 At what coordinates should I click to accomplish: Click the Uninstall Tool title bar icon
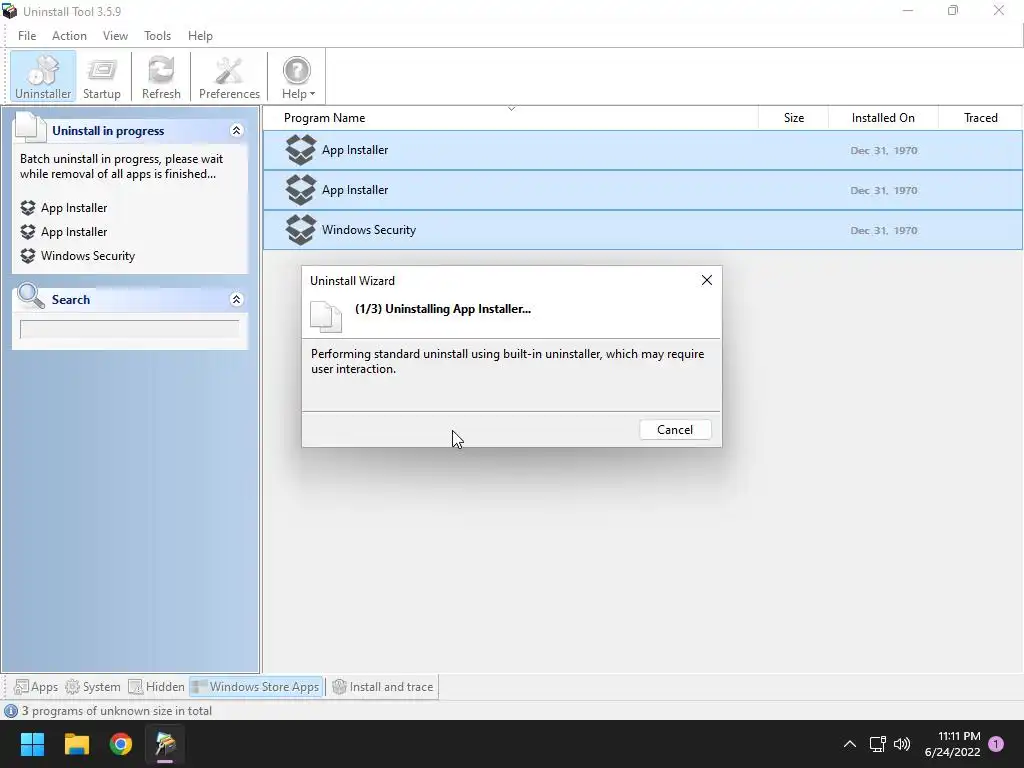[10, 11]
